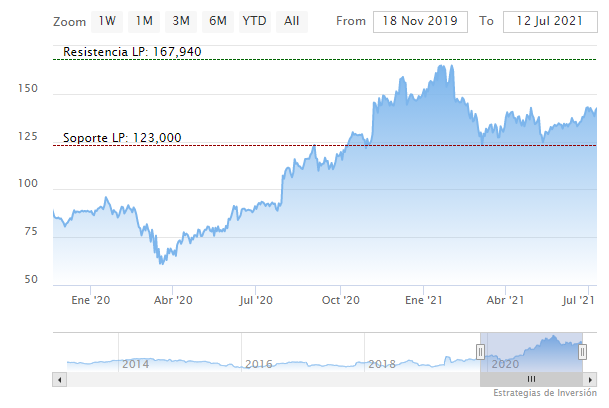Click the Soporte LP: 123,000 label

(121, 138)
